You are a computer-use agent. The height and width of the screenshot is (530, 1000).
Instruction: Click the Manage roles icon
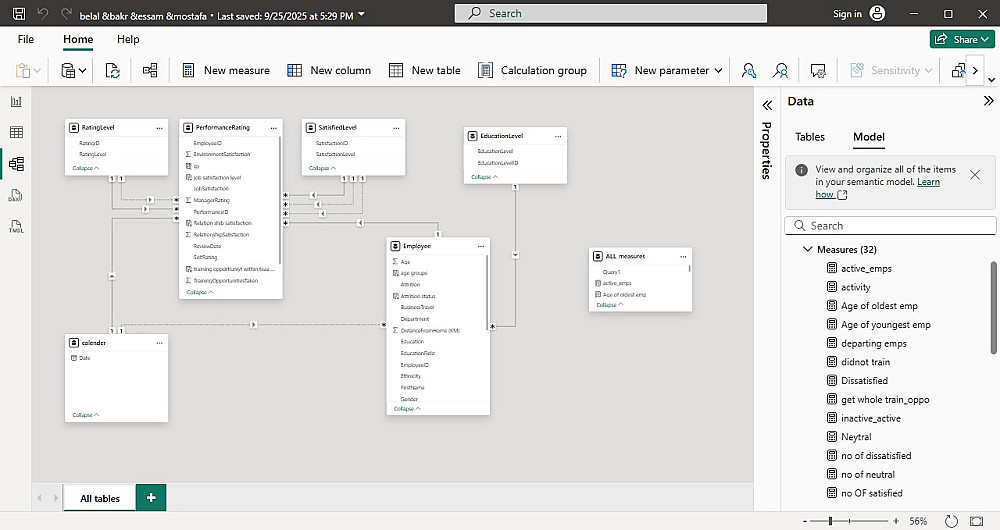pos(748,70)
